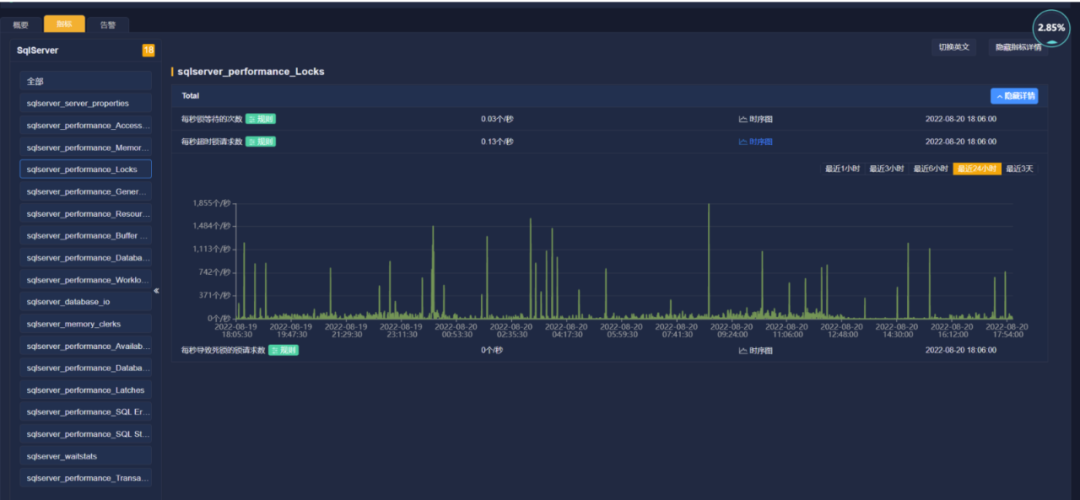This screenshot has width=1080, height=500.
Task: Click the 0个/秒 value in last row
Action: tap(492, 351)
